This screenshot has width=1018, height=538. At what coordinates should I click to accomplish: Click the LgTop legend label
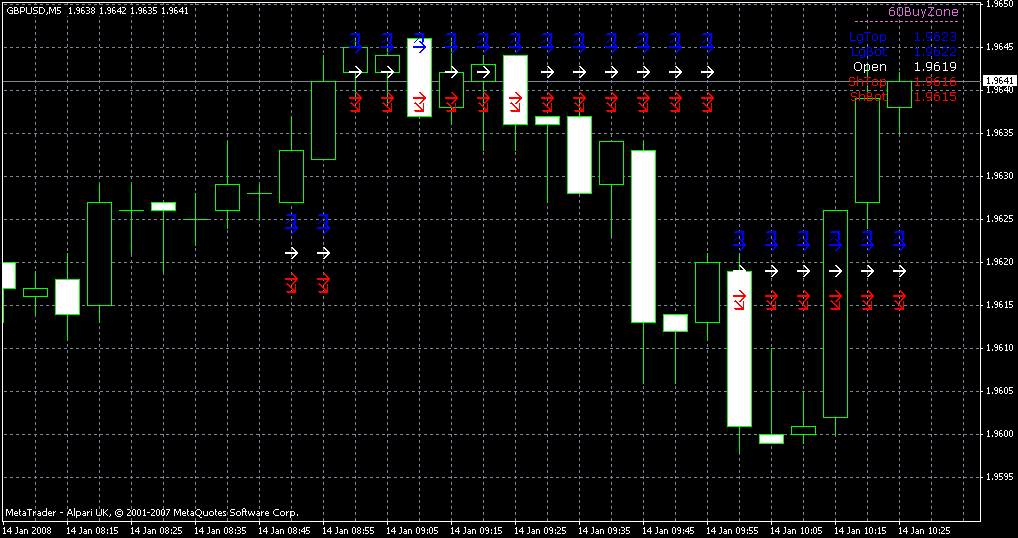pos(868,37)
